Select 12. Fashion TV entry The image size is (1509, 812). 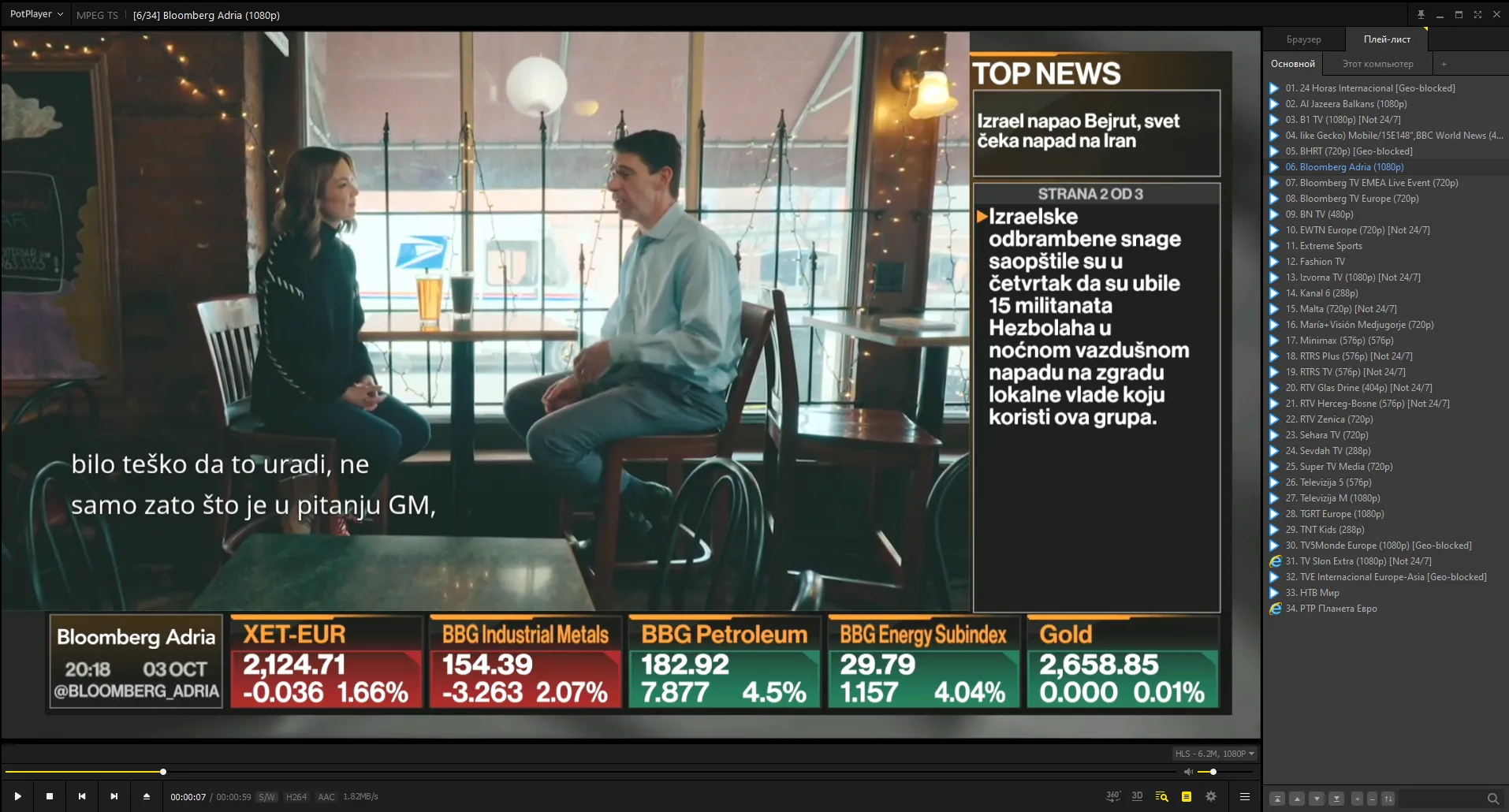tap(1388, 262)
